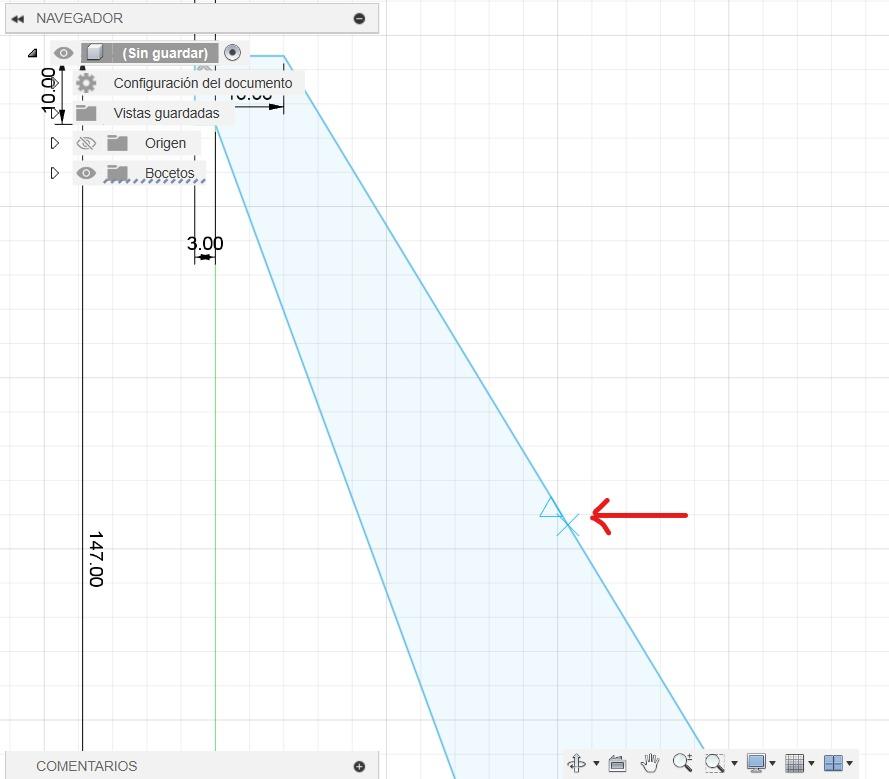Open the Orbit tool dropdown arrow

596,763
